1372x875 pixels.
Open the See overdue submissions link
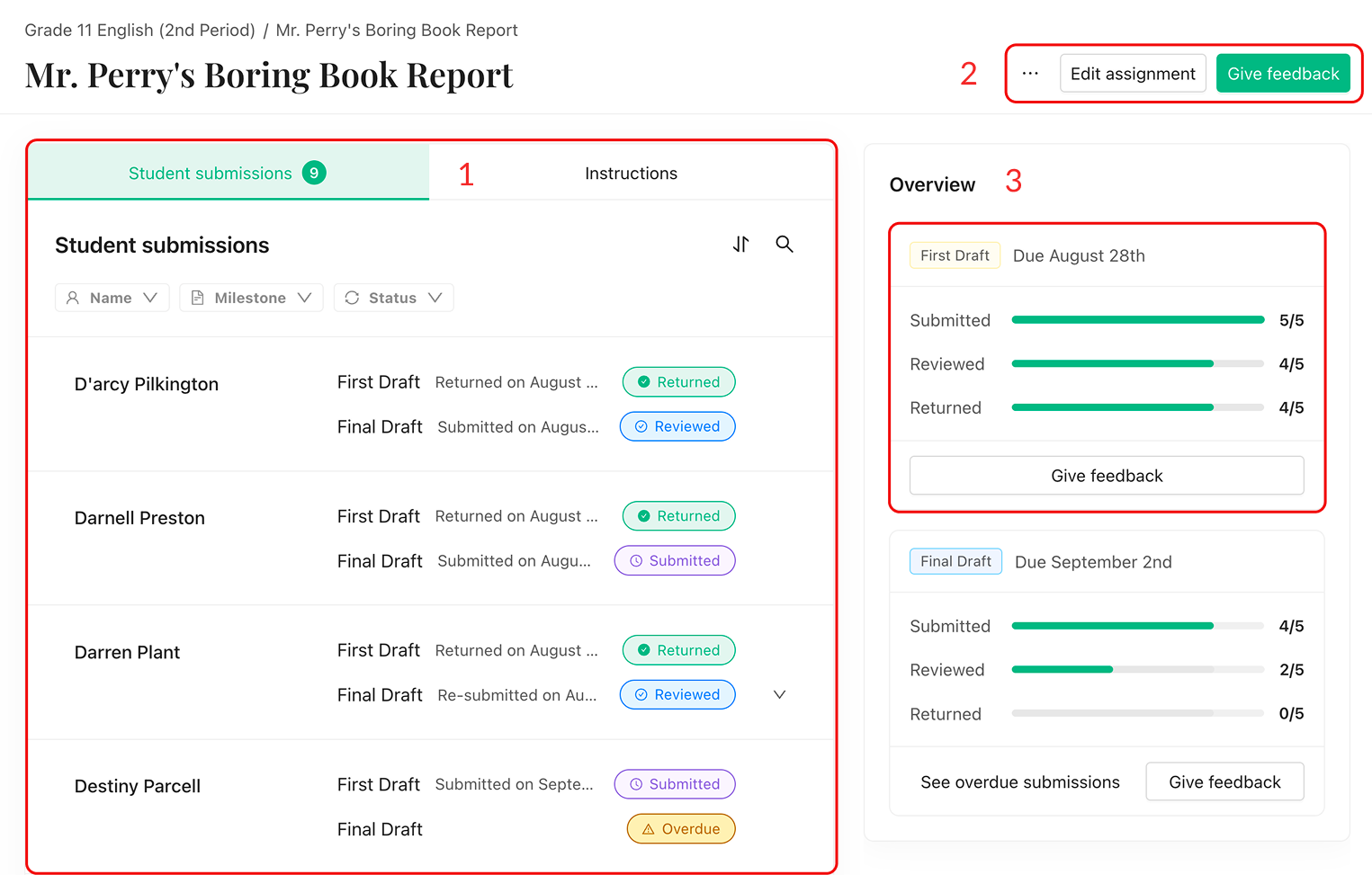[1020, 782]
